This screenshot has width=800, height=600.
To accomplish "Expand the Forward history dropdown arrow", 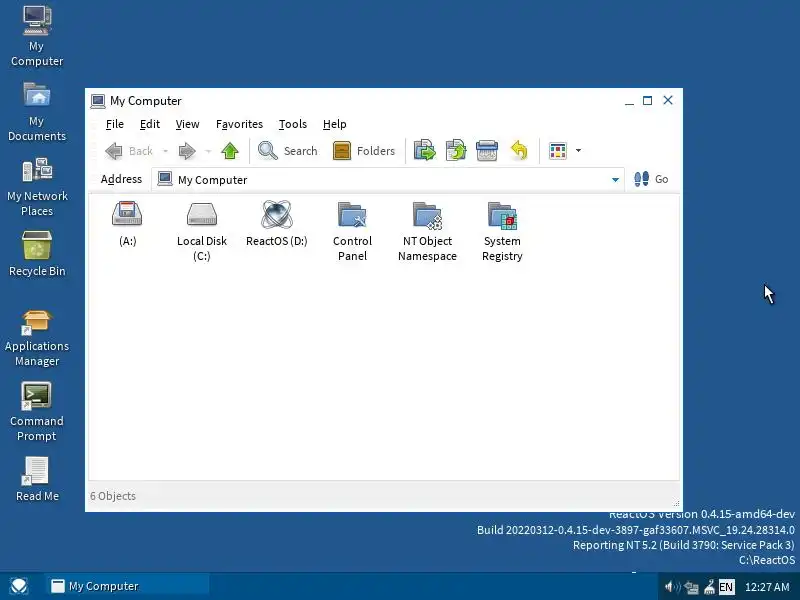I will (208, 151).
